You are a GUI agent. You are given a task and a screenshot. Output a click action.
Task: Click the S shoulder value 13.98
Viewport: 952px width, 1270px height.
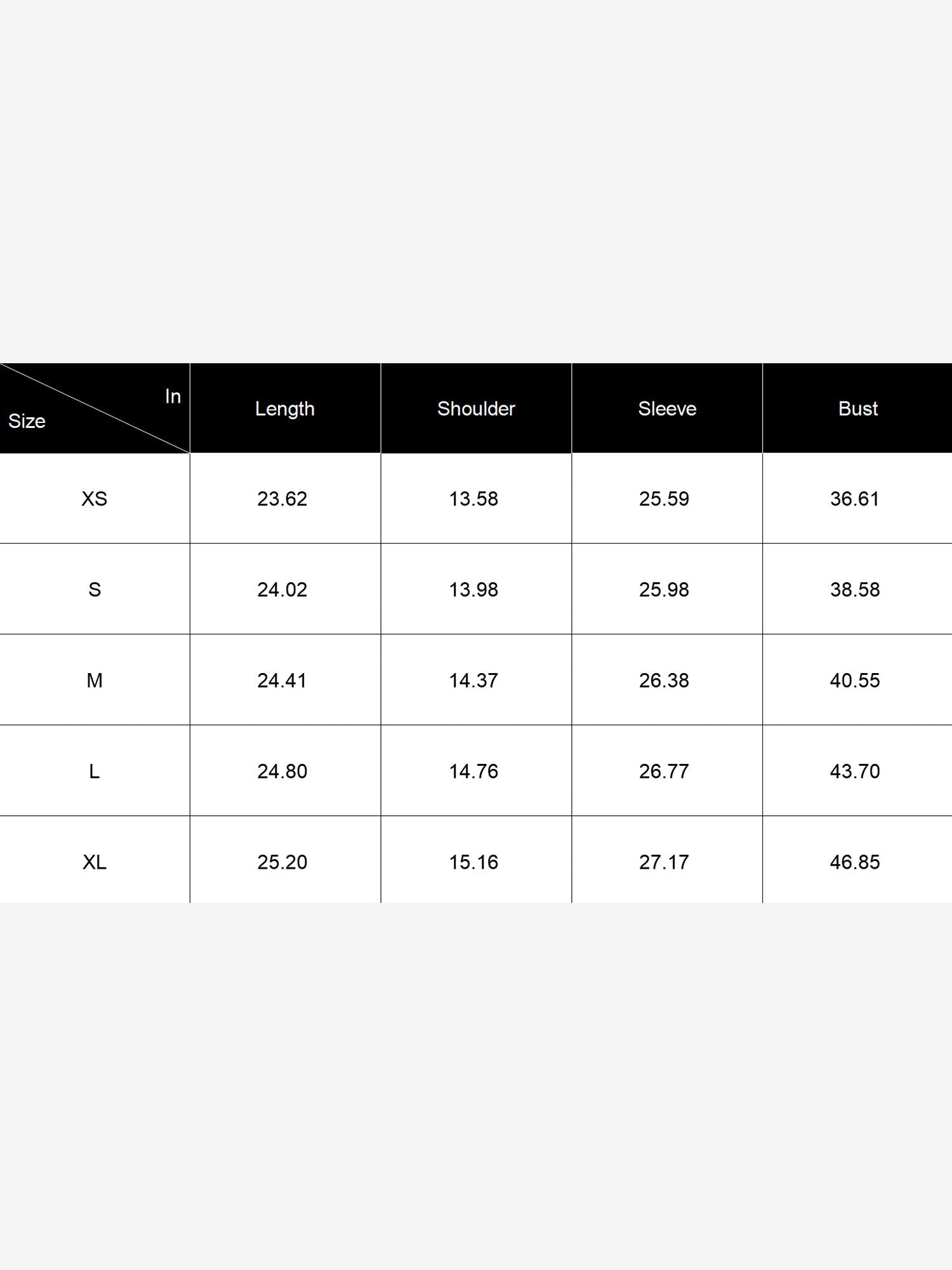coord(473,590)
